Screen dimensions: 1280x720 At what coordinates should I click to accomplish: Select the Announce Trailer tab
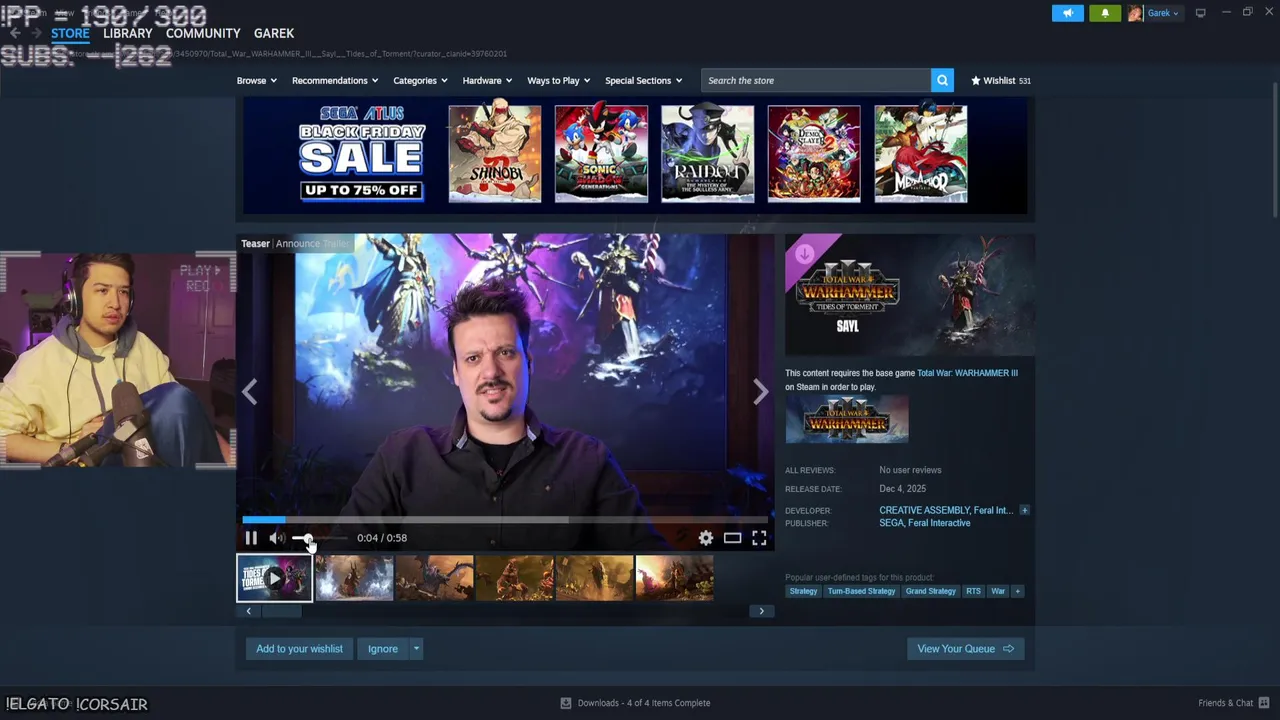point(313,244)
